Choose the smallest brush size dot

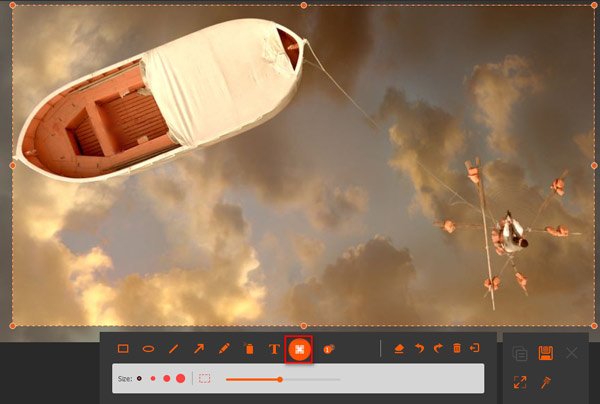point(139,378)
